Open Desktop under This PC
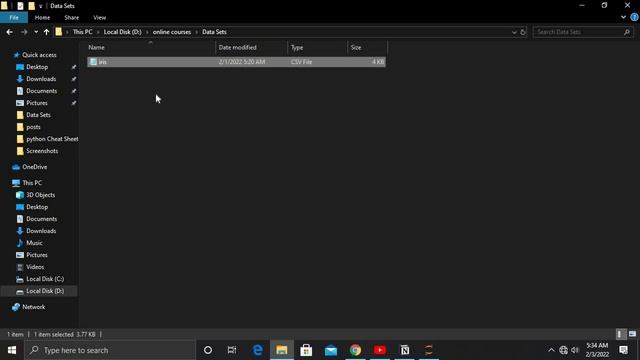 37,207
